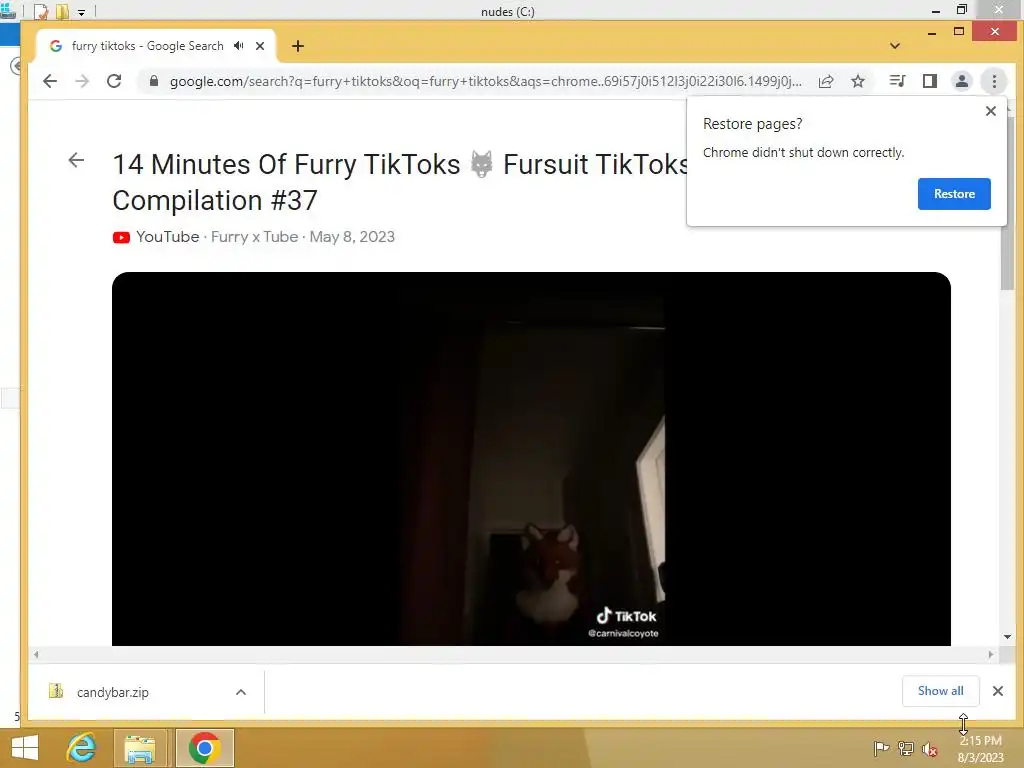Click the Furry x Tube channel name
Viewport: 1024px width, 768px height.
pos(255,237)
